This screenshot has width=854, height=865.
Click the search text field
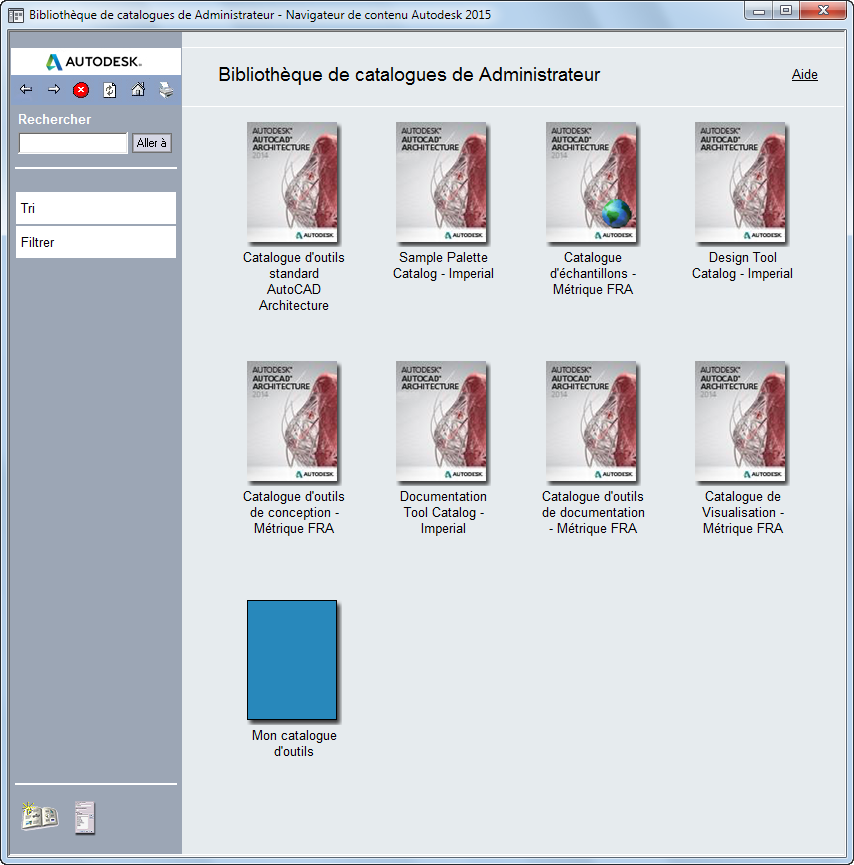point(73,143)
